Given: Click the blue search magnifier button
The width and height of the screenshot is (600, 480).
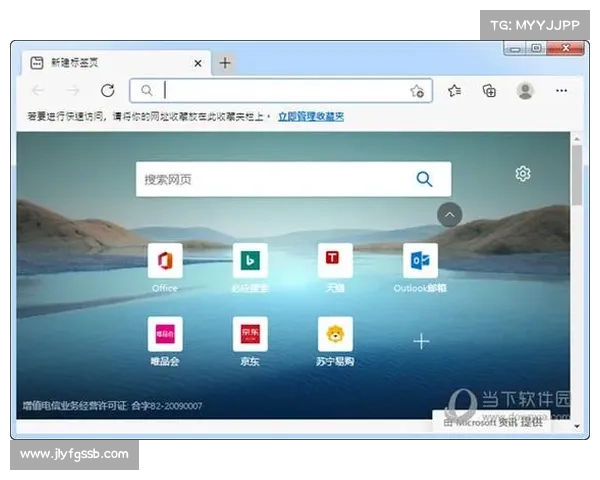Looking at the screenshot, I should 424,179.
